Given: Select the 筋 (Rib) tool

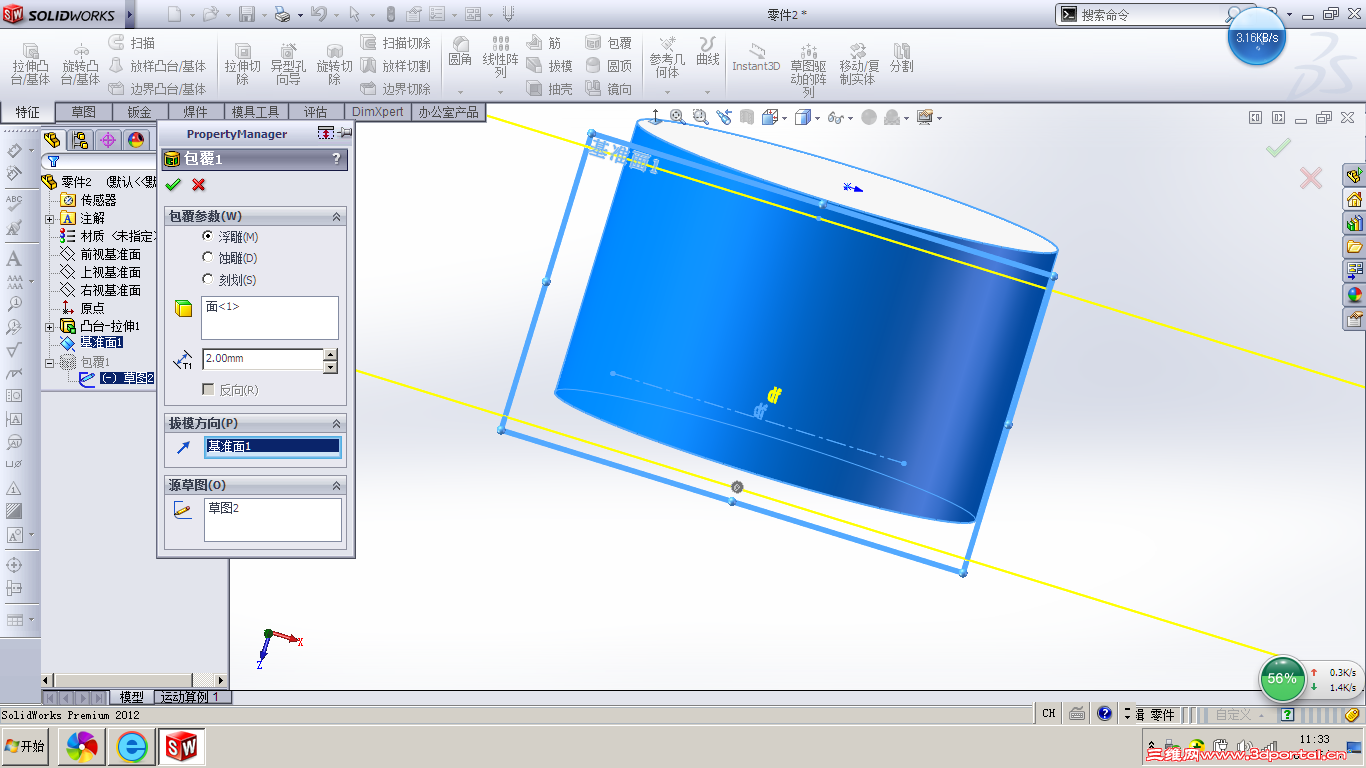Looking at the screenshot, I should [544, 43].
